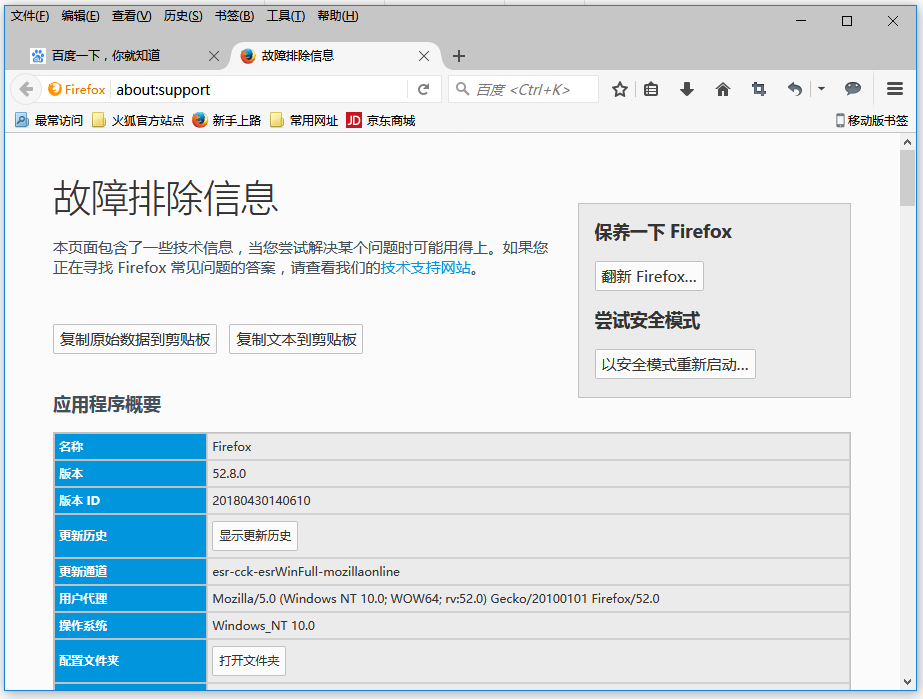Open a new tab with plus button
The height and width of the screenshot is (699, 923).
coord(459,56)
